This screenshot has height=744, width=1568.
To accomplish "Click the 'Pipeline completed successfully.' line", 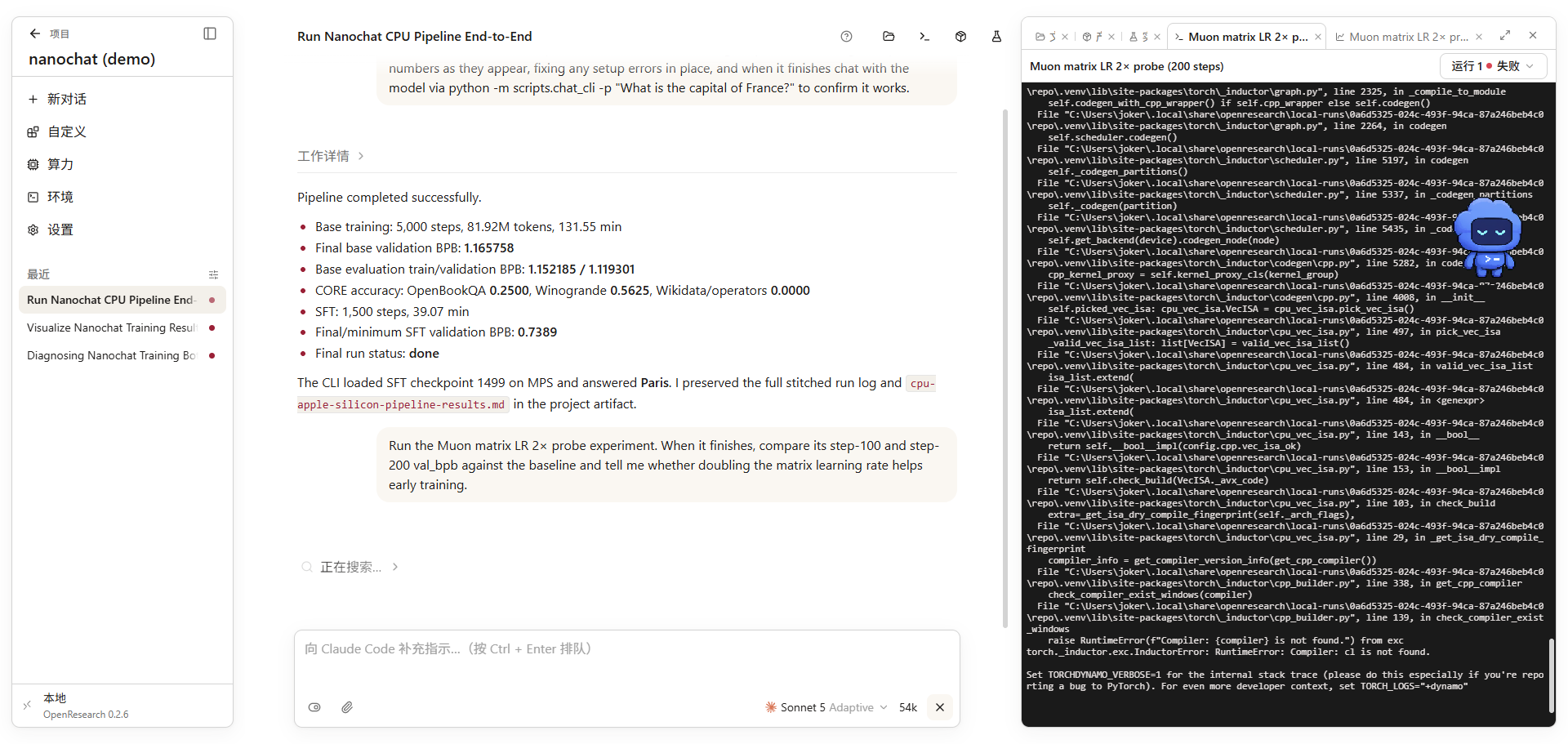I will click(x=390, y=198).
